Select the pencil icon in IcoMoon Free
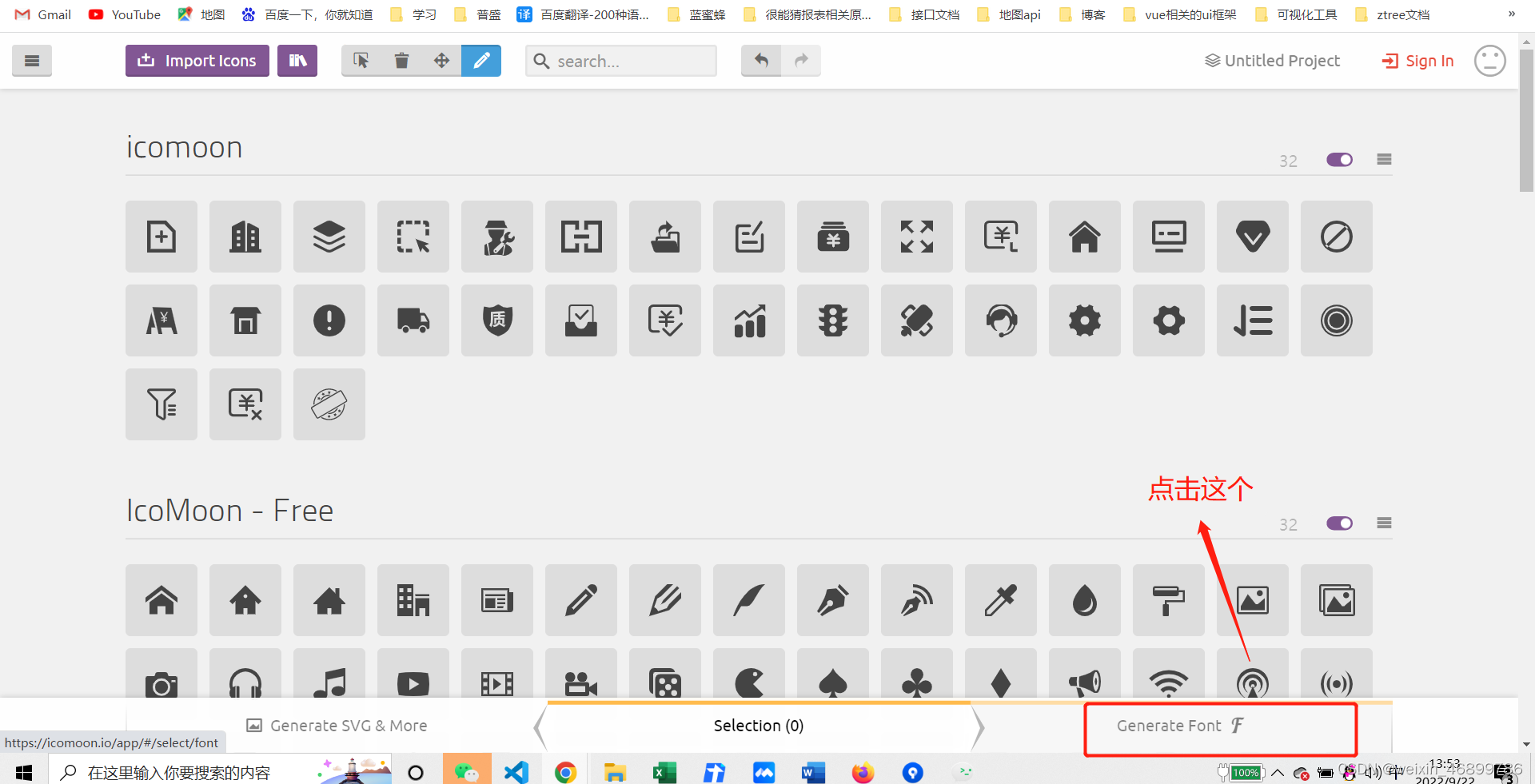This screenshot has width=1535, height=784. pyautogui.click(x=581, y=600)
